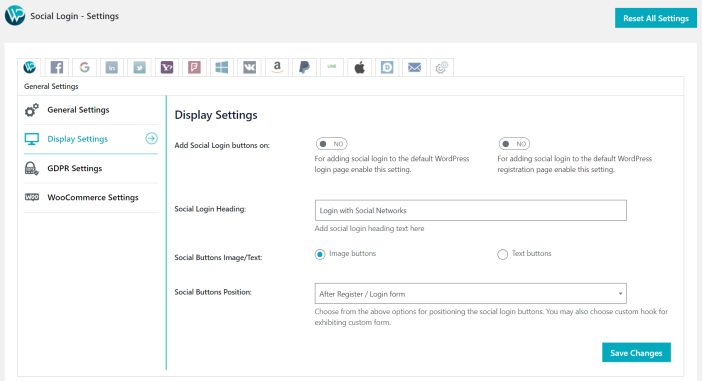702x381 pixels.
Task: Open the Facebook provider tab
Action: tap(57, 68)
